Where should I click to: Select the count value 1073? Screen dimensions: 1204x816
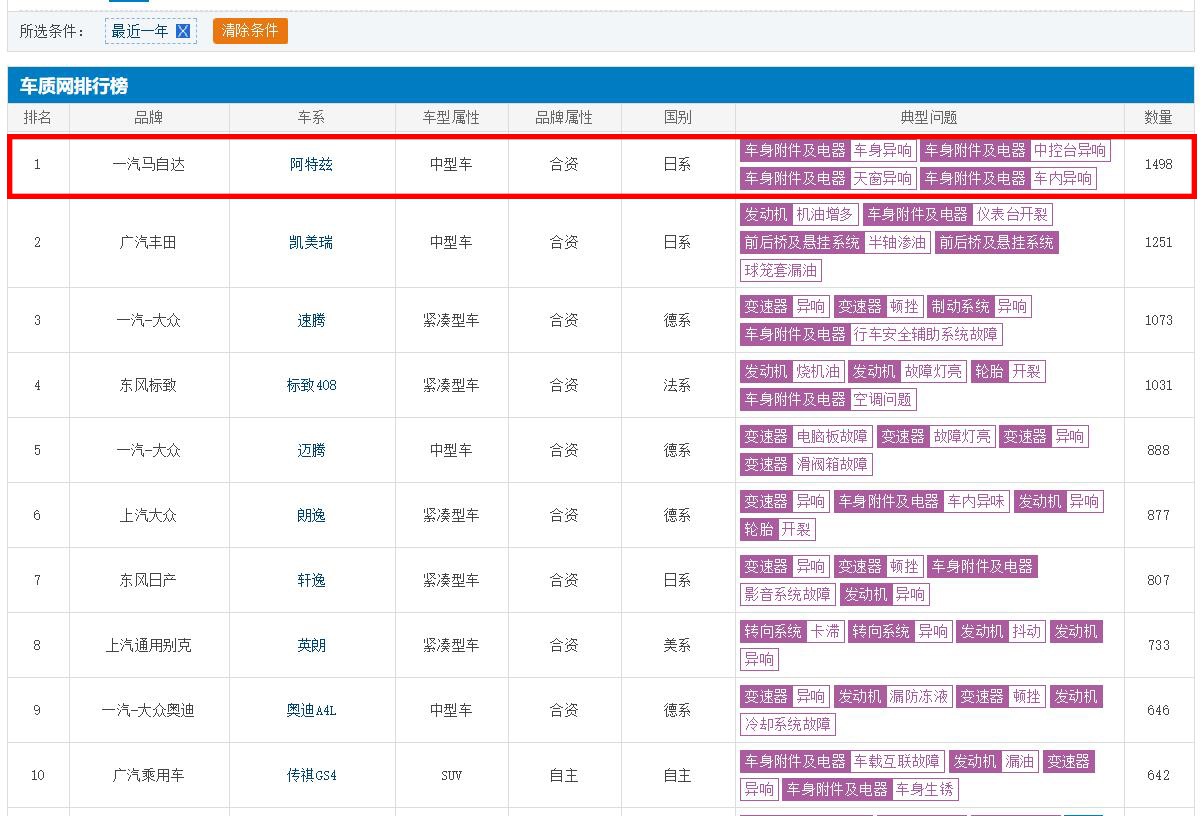pos(1158,320)
